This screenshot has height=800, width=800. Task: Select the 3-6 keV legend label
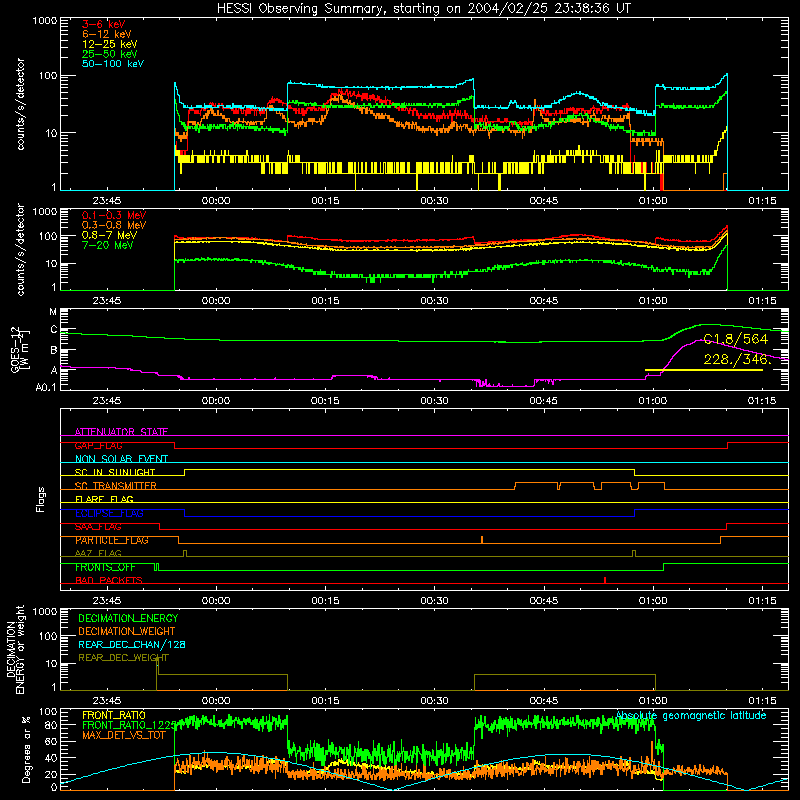pyautogui.click(x=104, y=24)
